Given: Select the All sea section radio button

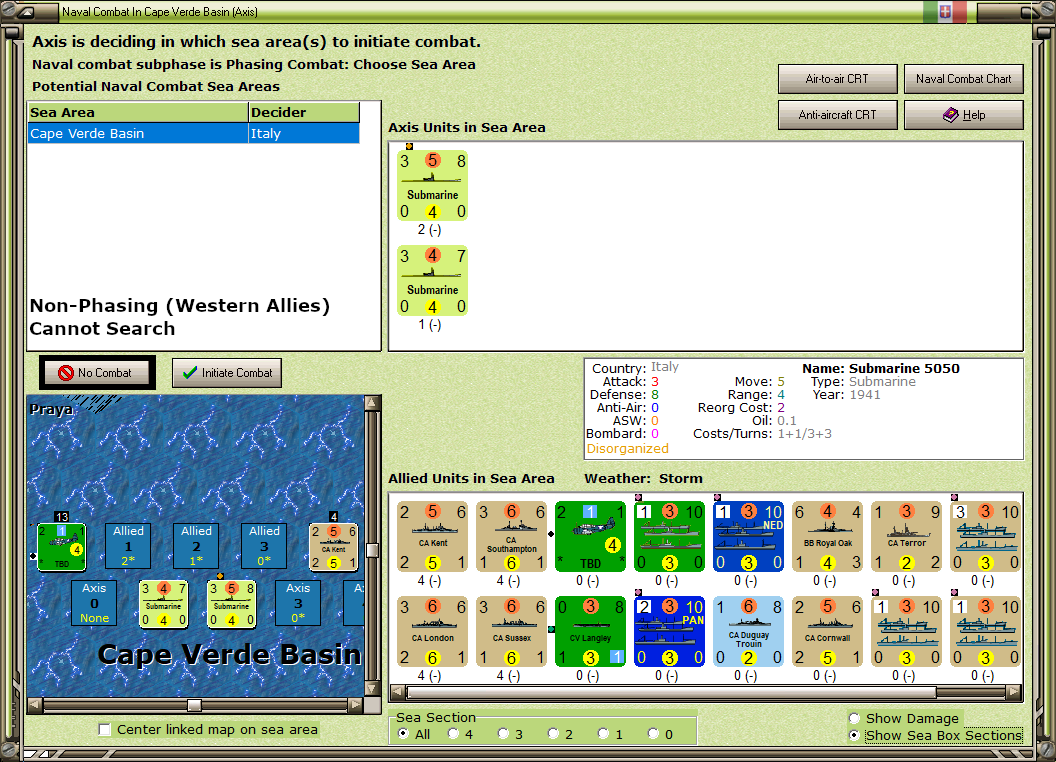Looking at the screenshot, I should [x=403, y=734].
